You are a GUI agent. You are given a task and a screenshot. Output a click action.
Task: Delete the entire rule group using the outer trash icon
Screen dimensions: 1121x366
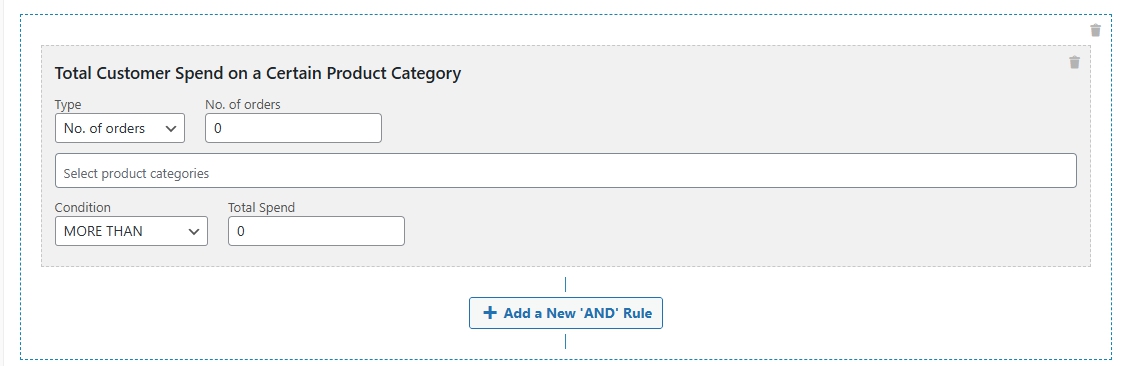coord(1095,30)
